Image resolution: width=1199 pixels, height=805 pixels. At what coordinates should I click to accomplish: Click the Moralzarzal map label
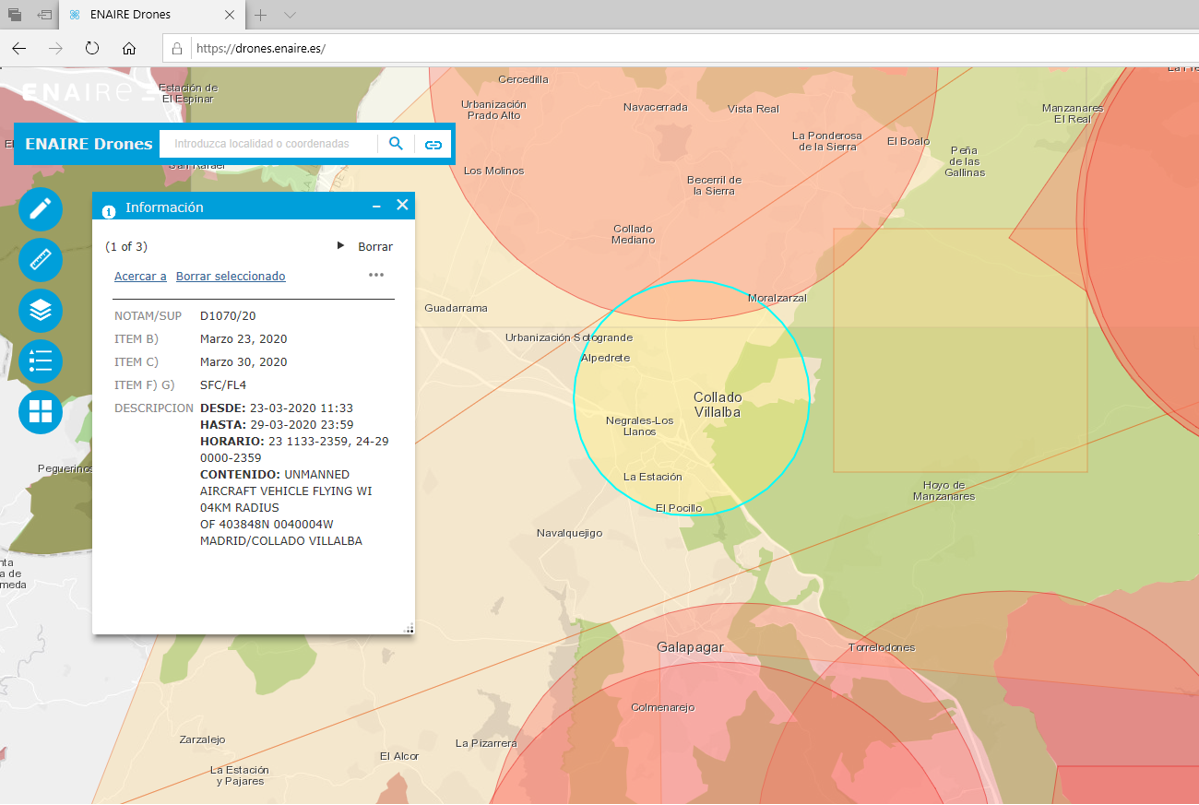point(777,298)
